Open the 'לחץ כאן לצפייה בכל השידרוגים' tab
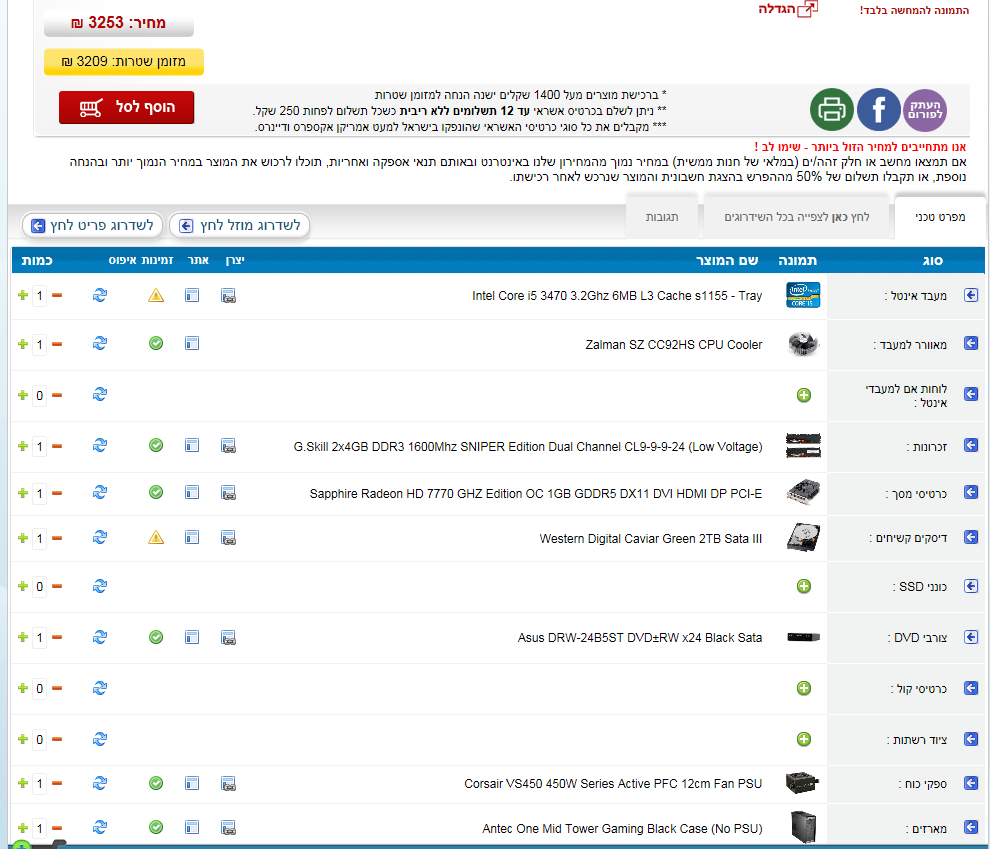The height and width of the screenshot is (849, 990). pyautogui.click(x=797, y=217)
